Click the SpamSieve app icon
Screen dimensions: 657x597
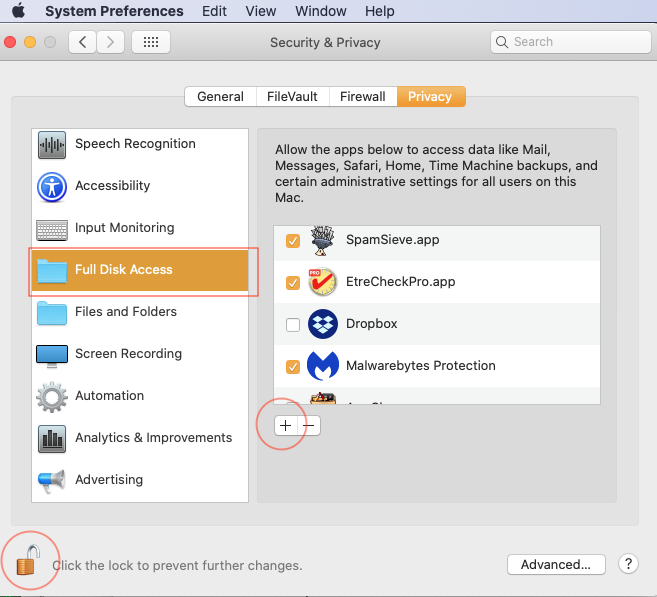(x=323, y=240)
